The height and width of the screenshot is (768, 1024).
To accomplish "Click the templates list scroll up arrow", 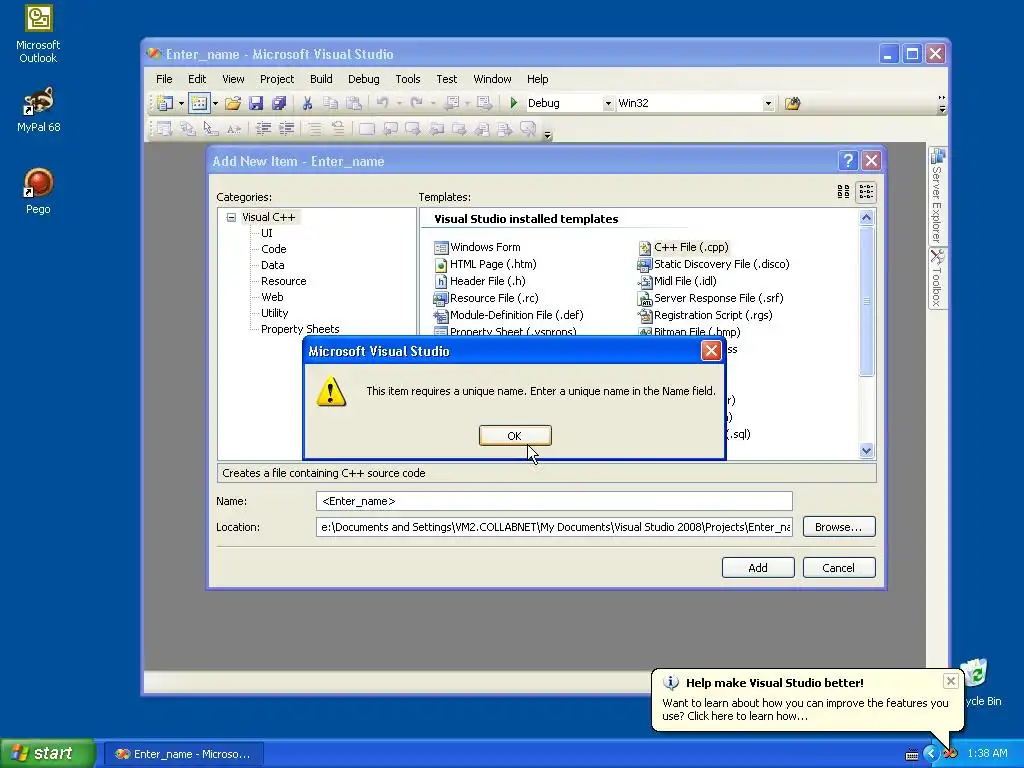I will [866, 217].
